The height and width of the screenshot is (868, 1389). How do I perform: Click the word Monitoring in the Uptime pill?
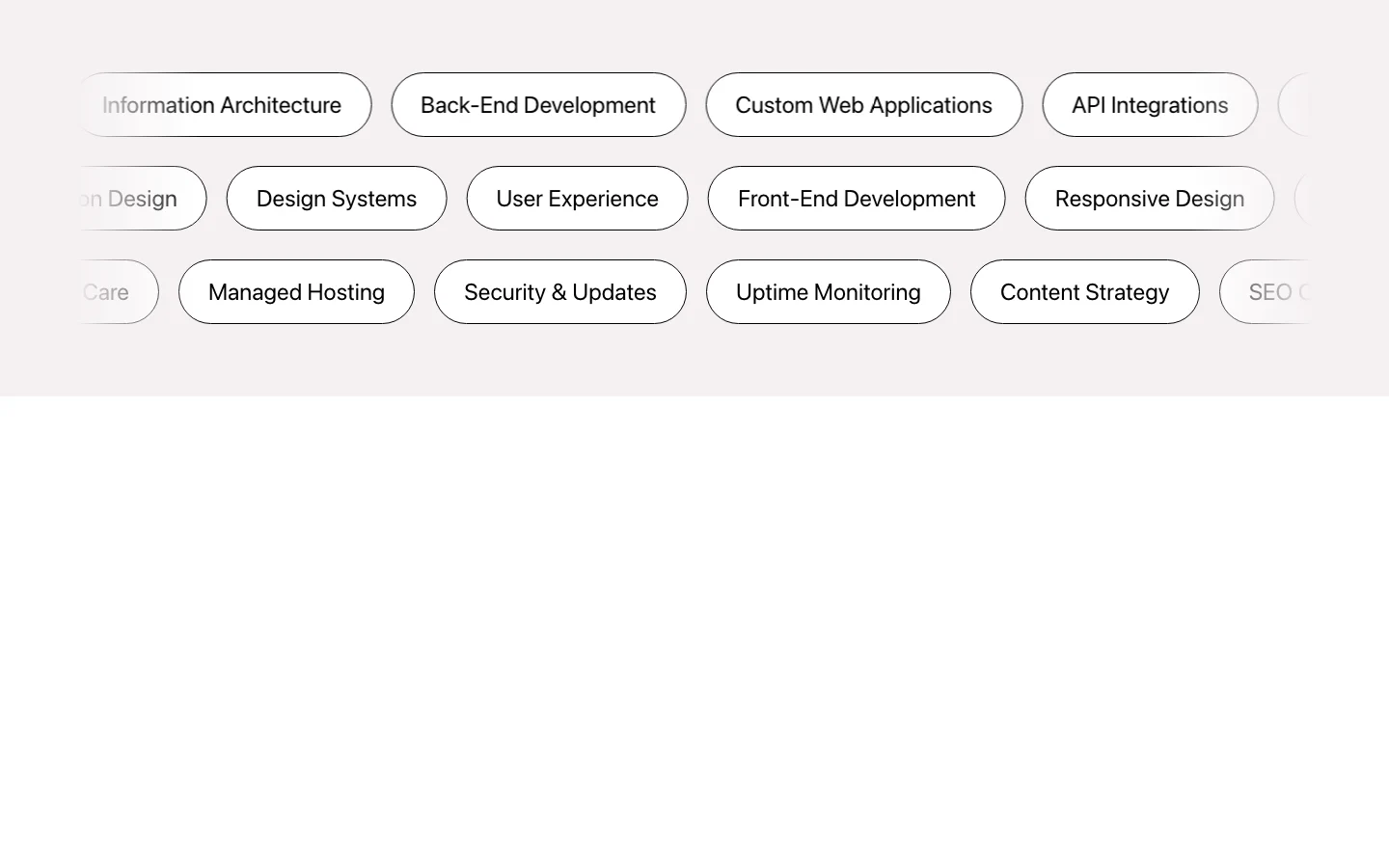pyautogui.click(x=865, y=293)
